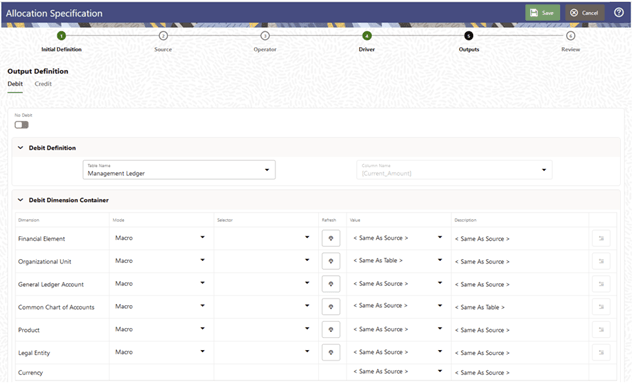633x384 pixels.
Task: Open Selector dropdown for Organizational Unit
Action: point(265,261)
